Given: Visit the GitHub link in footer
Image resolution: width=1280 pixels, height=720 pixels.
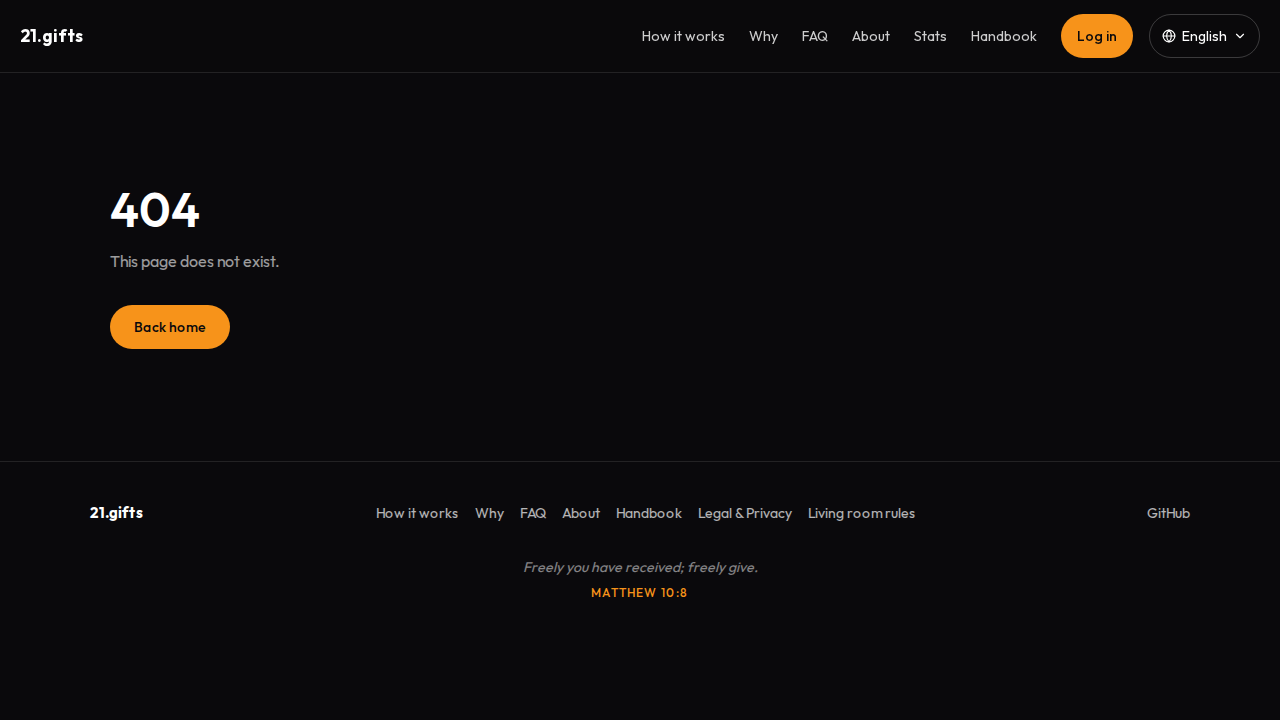Looking at the screenshot, I should pos(1168,513).
